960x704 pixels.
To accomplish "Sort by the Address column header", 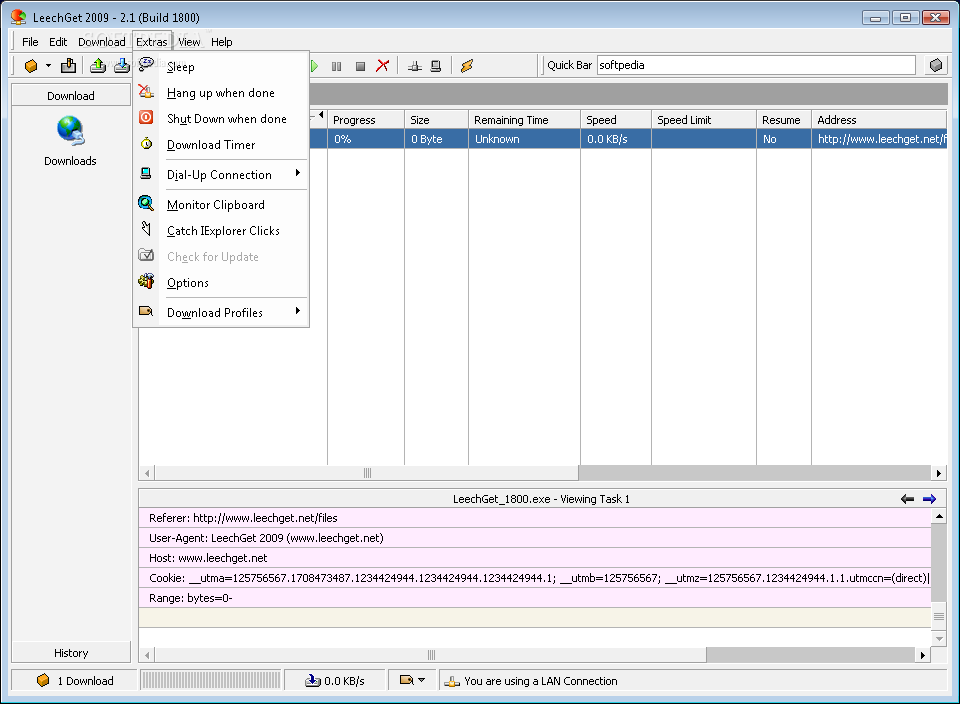I will pos(879,120).
